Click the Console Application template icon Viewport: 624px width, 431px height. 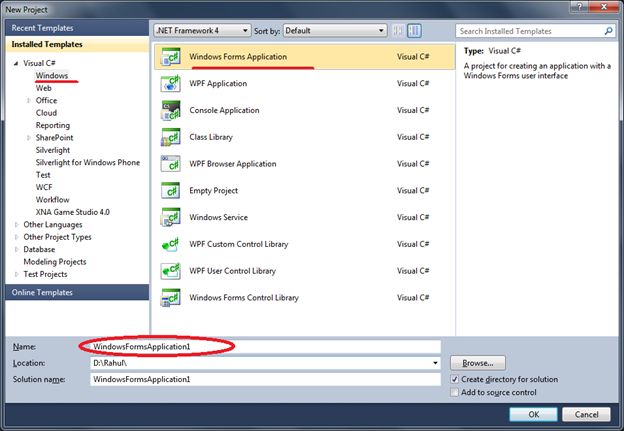[171, 110]
